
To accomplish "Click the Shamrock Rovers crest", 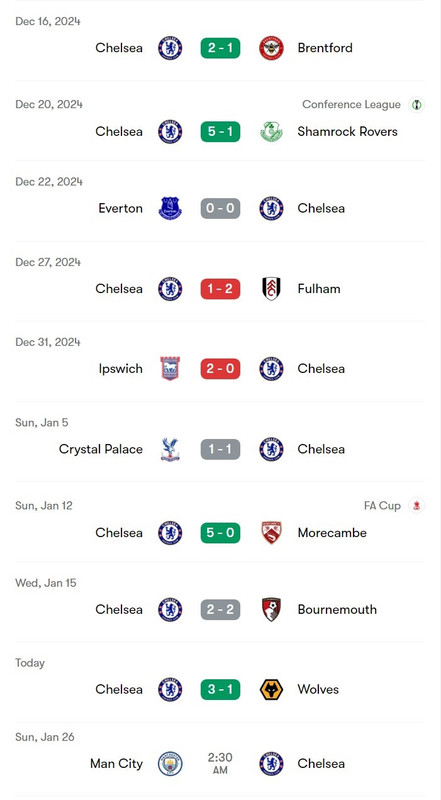I will 271,132.
